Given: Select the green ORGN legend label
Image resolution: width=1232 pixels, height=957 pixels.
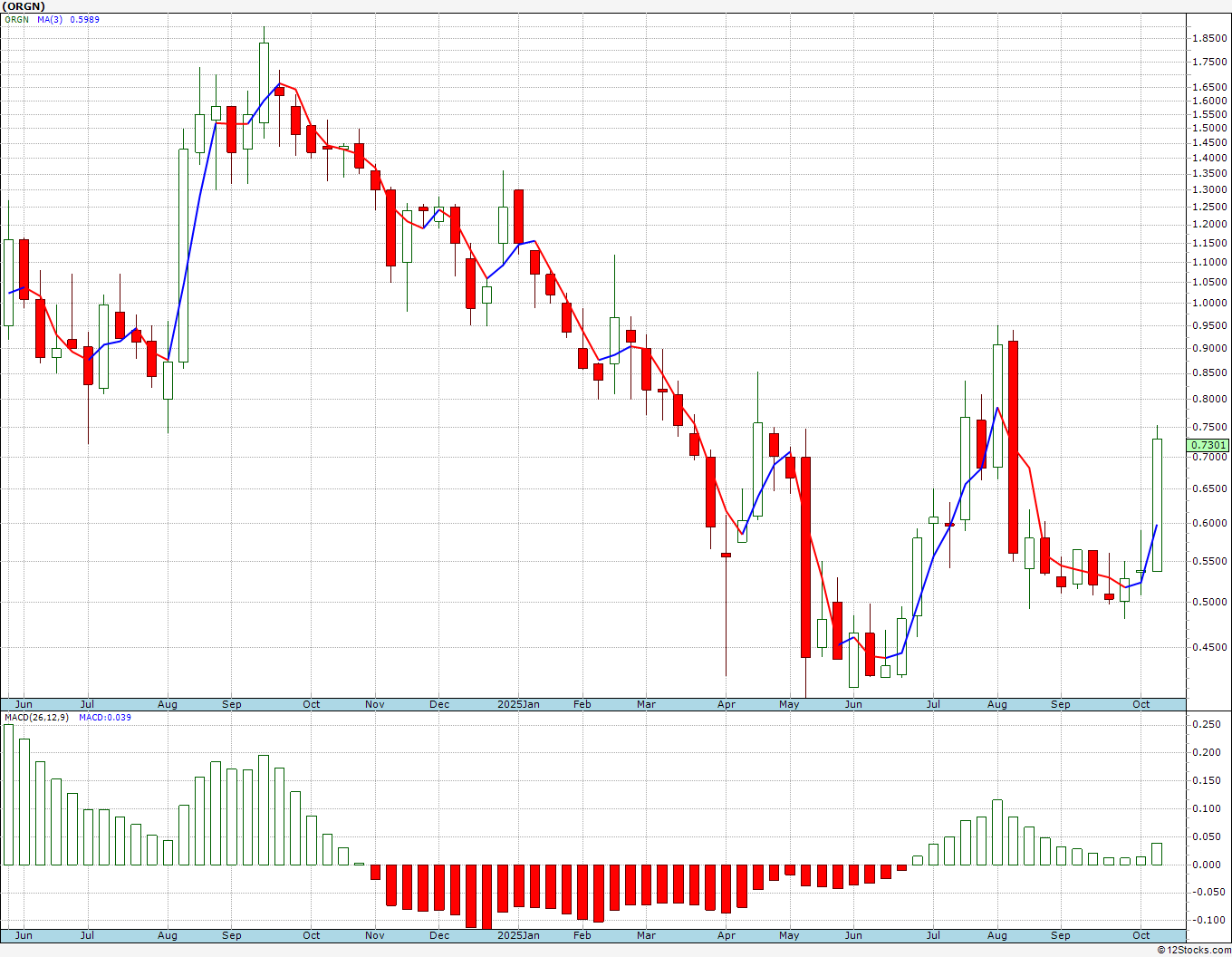Looking at the screenshot, I should pos(16,19).
